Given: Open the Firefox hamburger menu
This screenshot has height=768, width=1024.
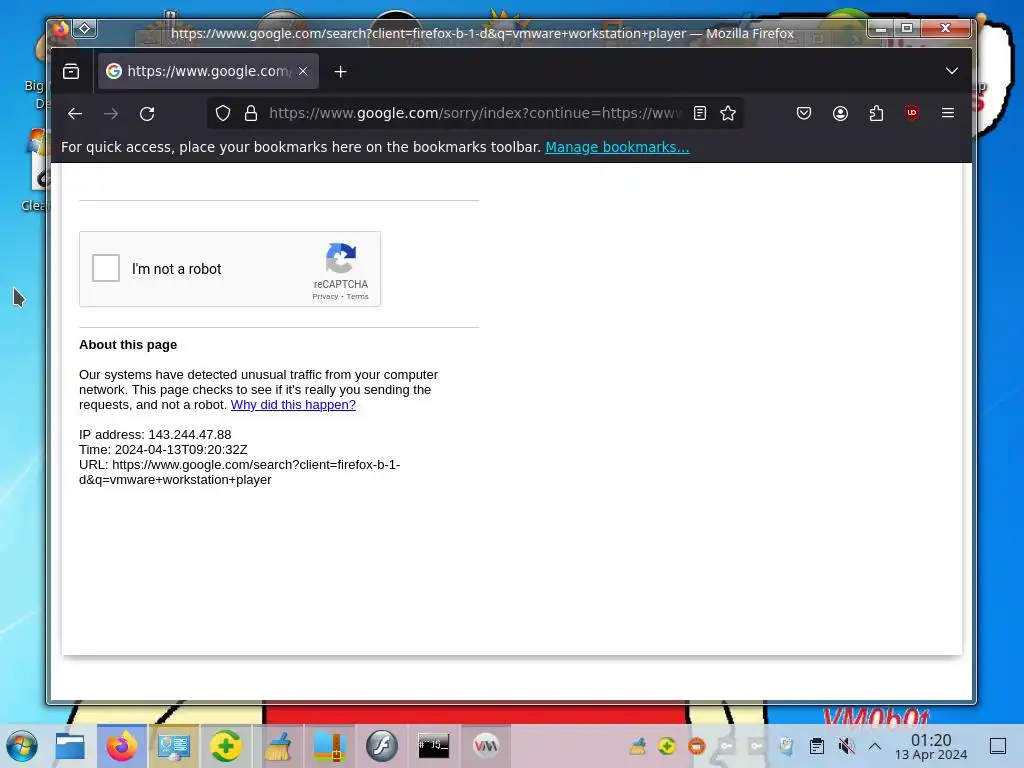Looking at the screenshot, I should coord(948,113).
